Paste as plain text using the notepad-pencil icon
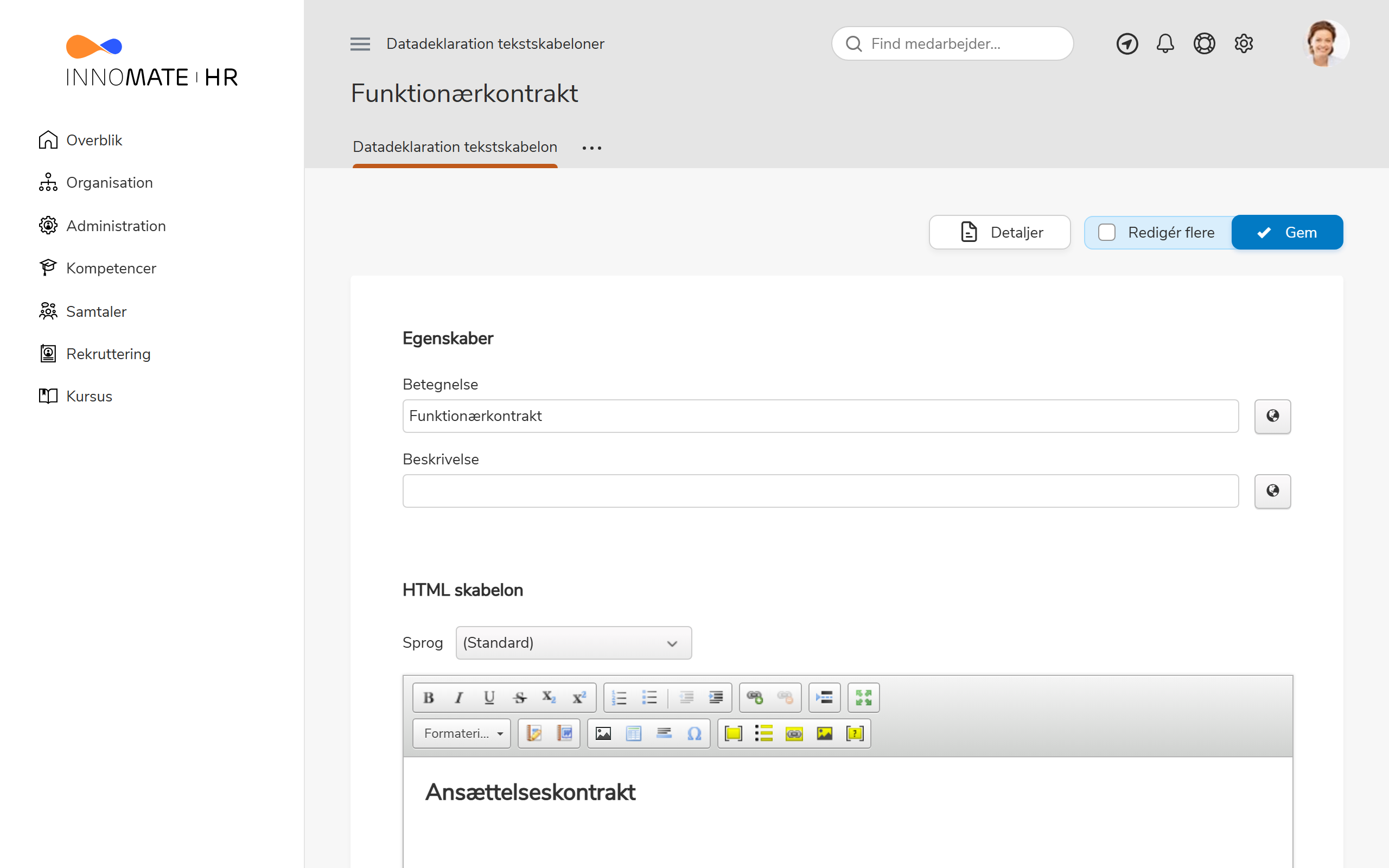Screen dimensions: 1389x868 pyautogui.click(x=534, y=733)
